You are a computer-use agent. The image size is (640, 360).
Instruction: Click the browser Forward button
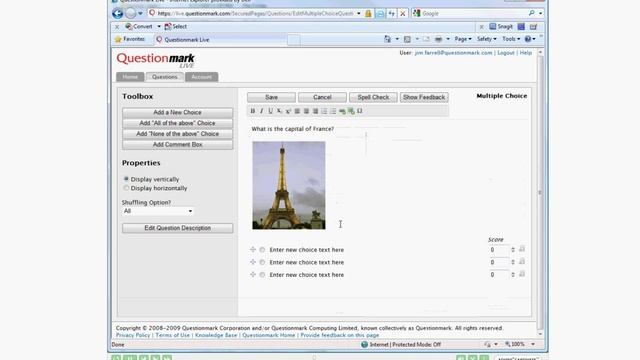(x=130, y=13)
